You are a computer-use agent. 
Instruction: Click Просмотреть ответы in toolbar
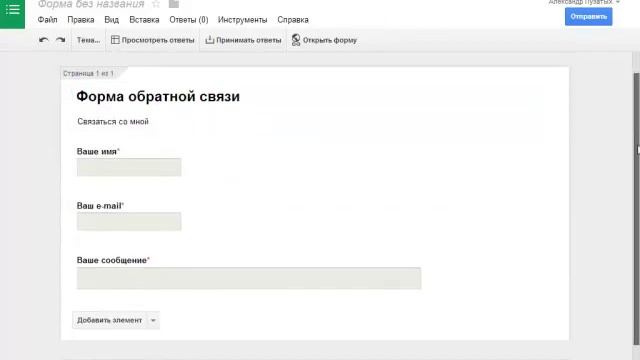coord(153,40)
